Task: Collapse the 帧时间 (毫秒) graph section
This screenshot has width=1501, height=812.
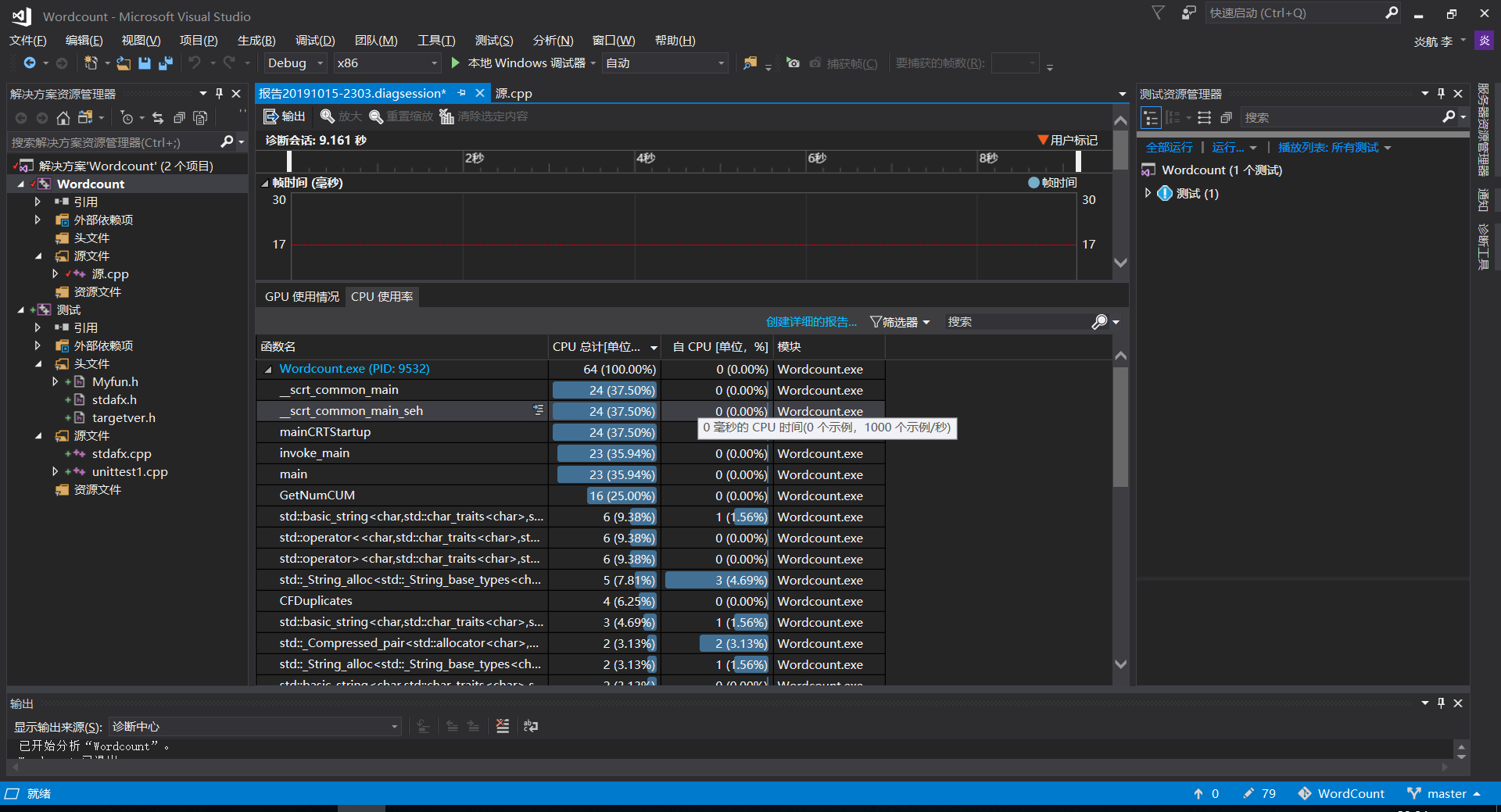Action: [264, 184]
